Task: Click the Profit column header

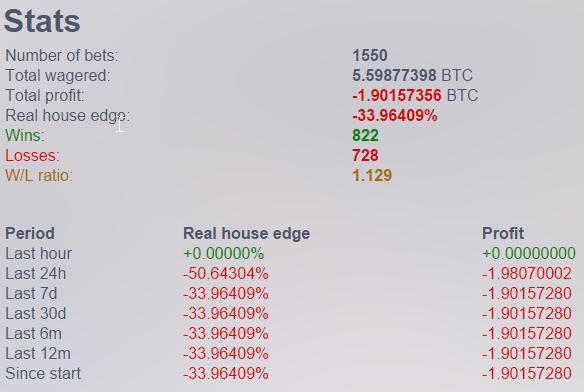Action: pyautogui.click(x=503, y=234)
